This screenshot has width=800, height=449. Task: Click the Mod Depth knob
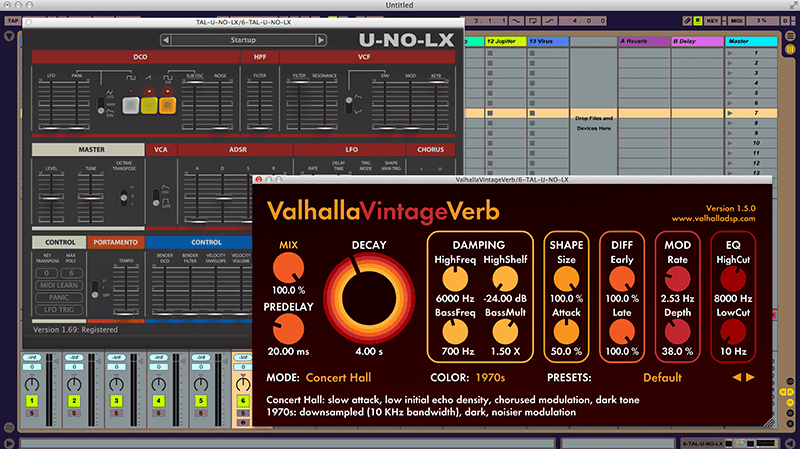coord(678,332)
